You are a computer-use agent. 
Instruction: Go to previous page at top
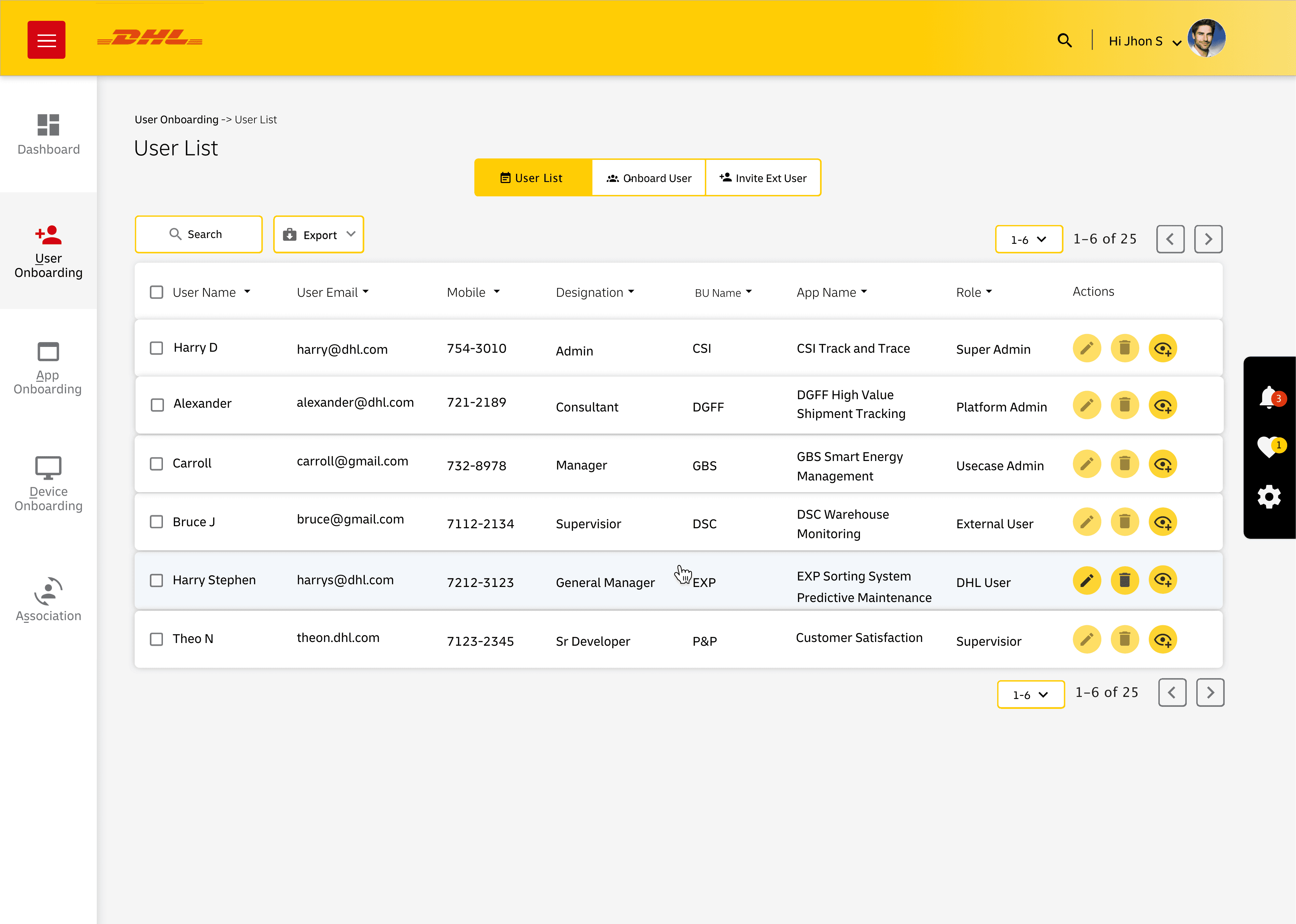pyautogui.click(x=1170, y=239)
